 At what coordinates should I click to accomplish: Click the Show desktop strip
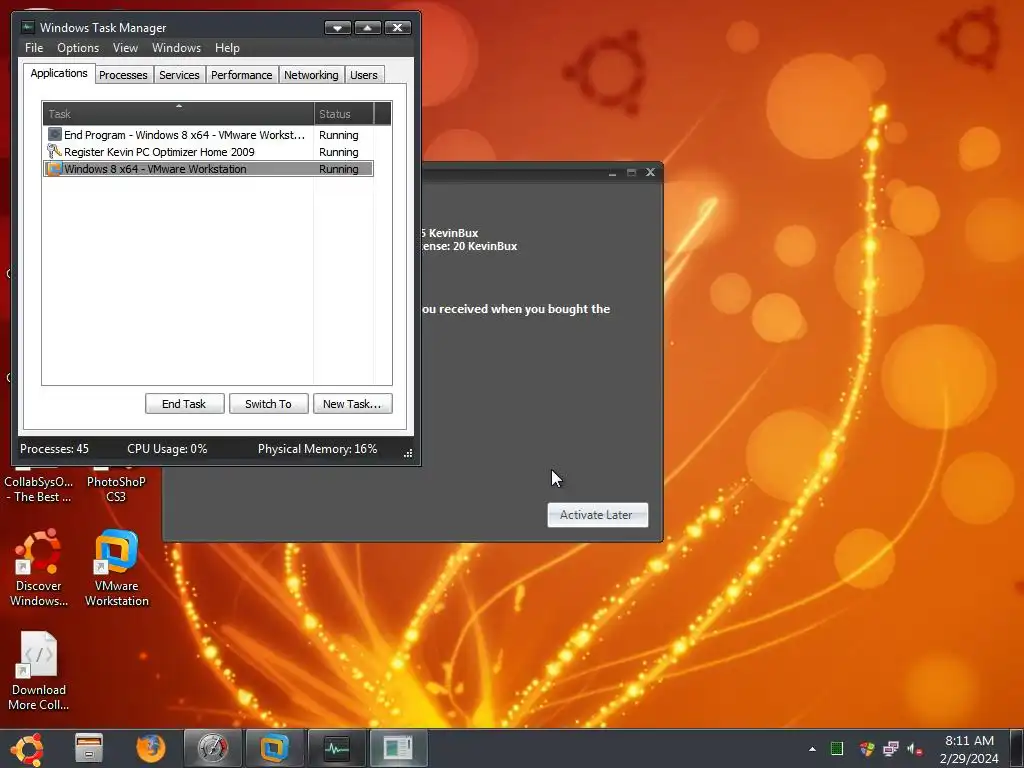[x=1017, y=748]
